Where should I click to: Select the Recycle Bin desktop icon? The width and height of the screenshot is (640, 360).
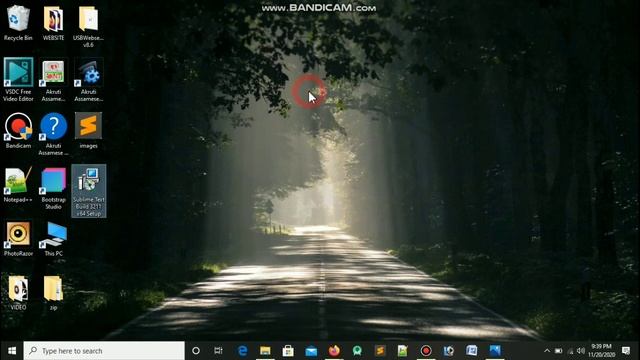pyautogui.click(x=18, y=24)
